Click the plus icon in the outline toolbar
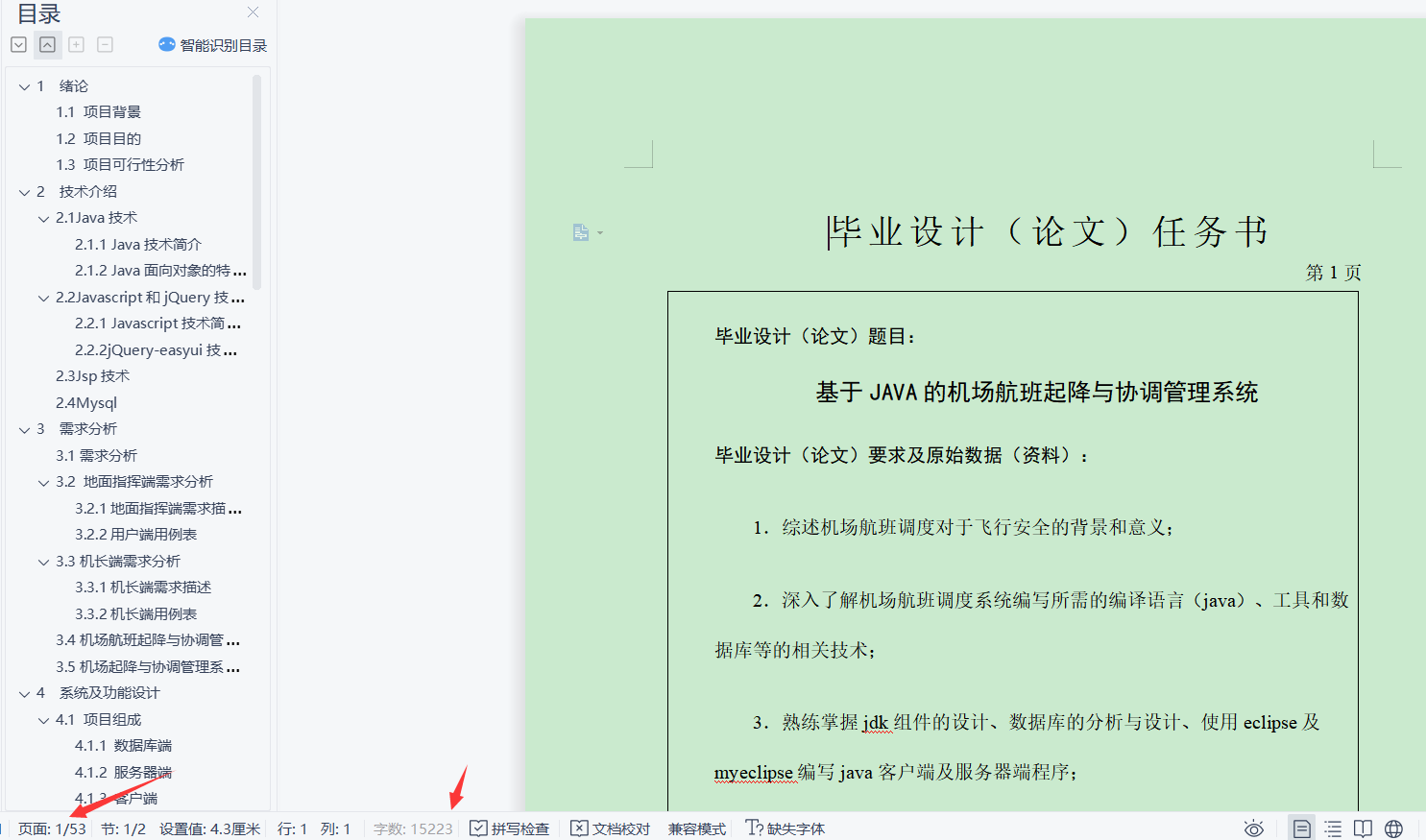 (77, 44)
